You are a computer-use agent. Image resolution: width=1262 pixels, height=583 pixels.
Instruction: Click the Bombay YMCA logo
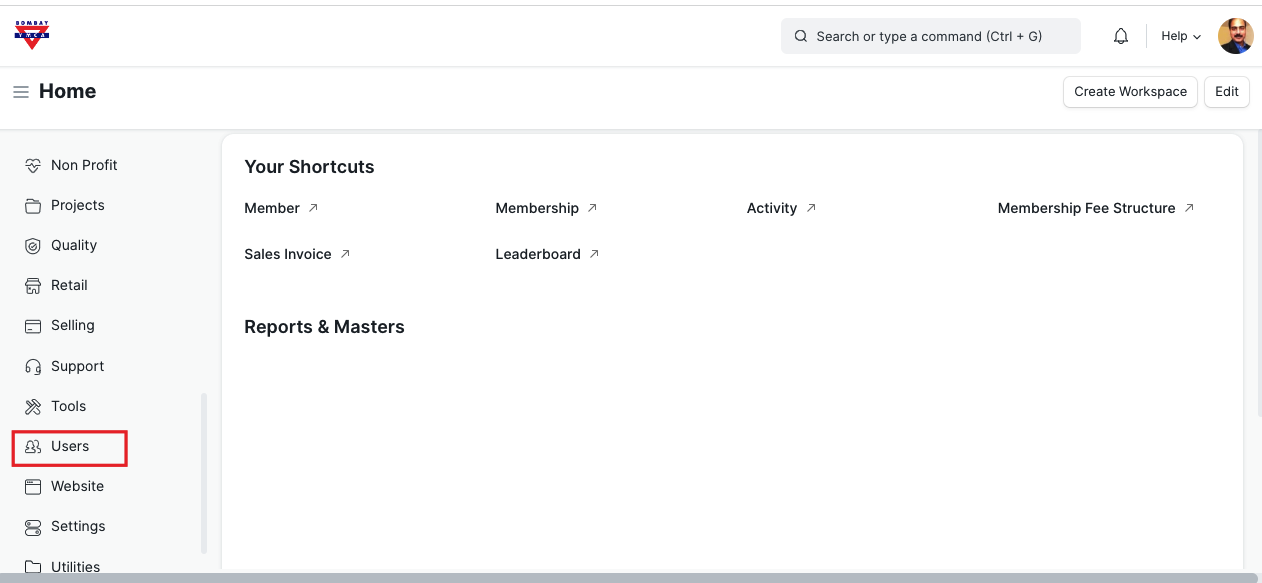[x=32, y=35]
